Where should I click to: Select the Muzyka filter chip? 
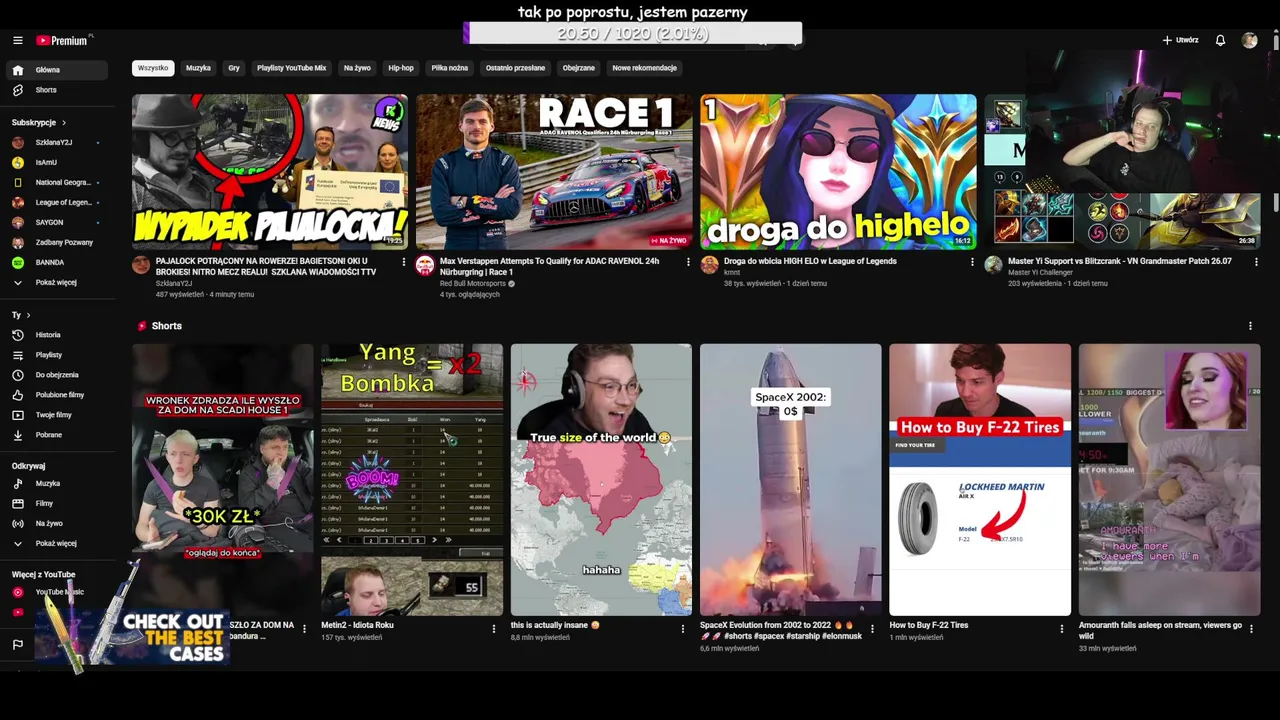tap(198, 68)
